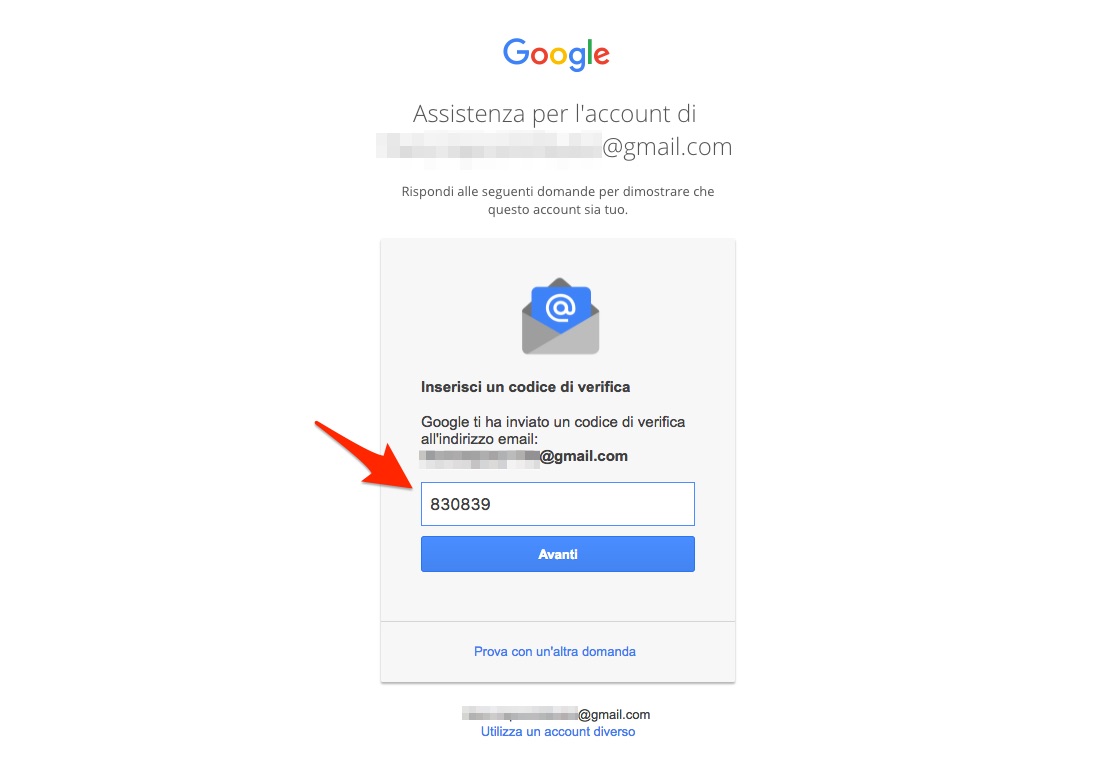Click the bold @gmail.com address in card

584,456
